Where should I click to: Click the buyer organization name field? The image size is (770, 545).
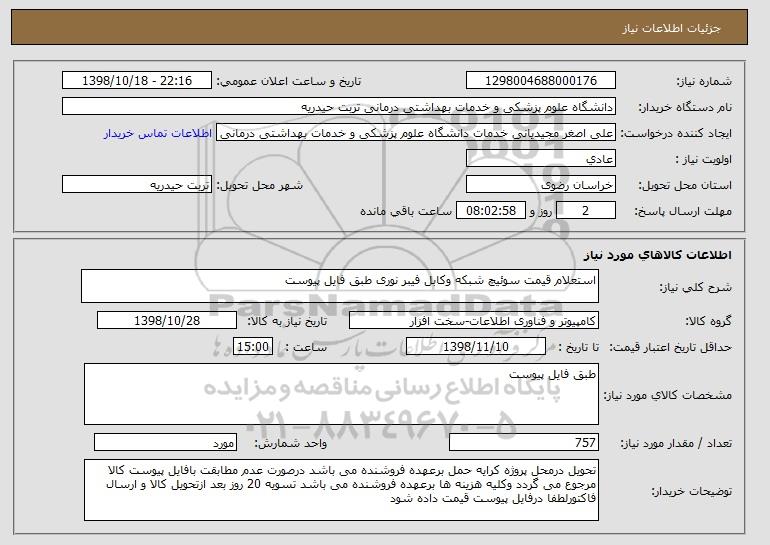point(339,107)
